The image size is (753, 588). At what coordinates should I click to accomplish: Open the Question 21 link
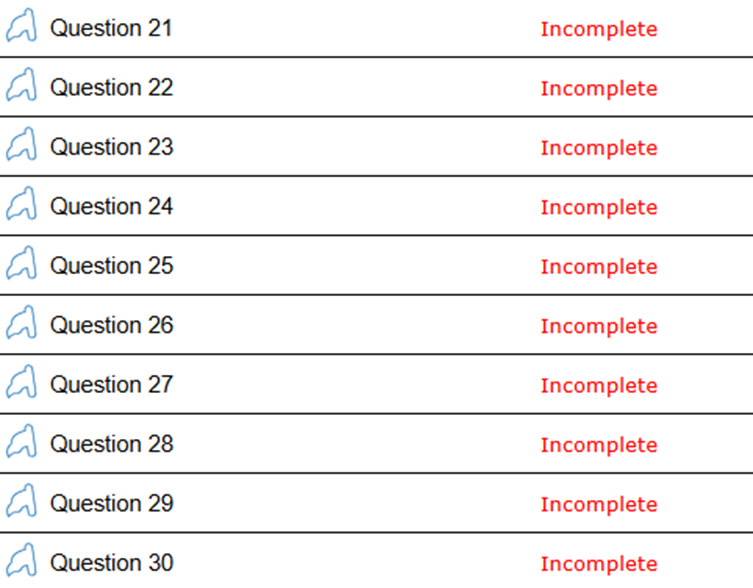111,28
